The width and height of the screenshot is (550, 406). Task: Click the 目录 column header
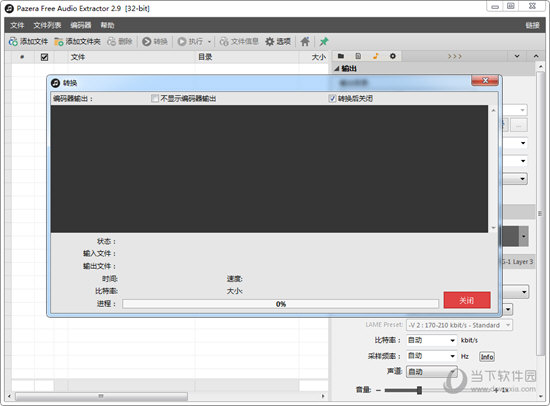coord(205,57)
